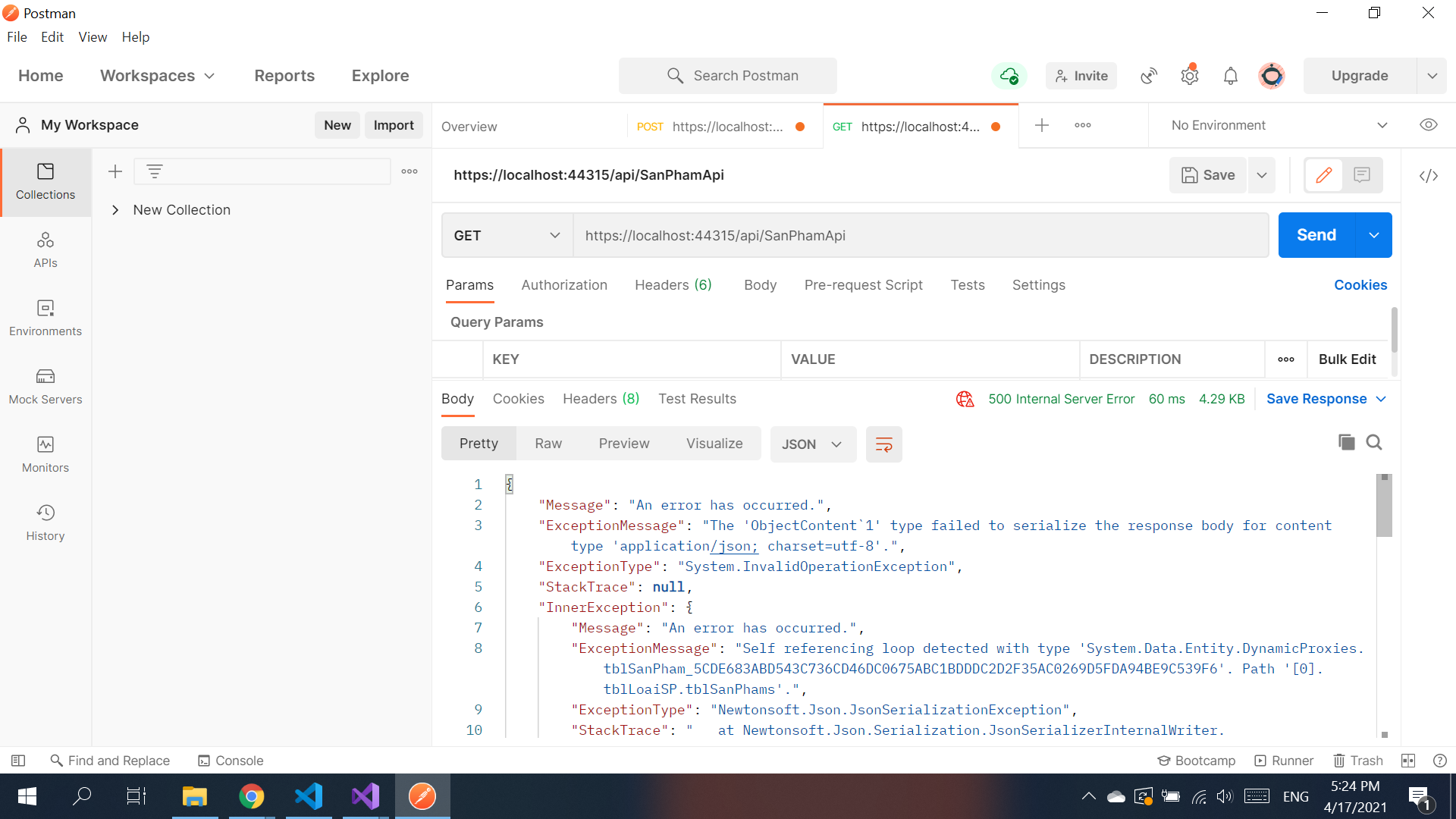1456x819 pixels.
Task: Toggle two-pane layout icon in status bar
Action: [x=1408, y=761]
